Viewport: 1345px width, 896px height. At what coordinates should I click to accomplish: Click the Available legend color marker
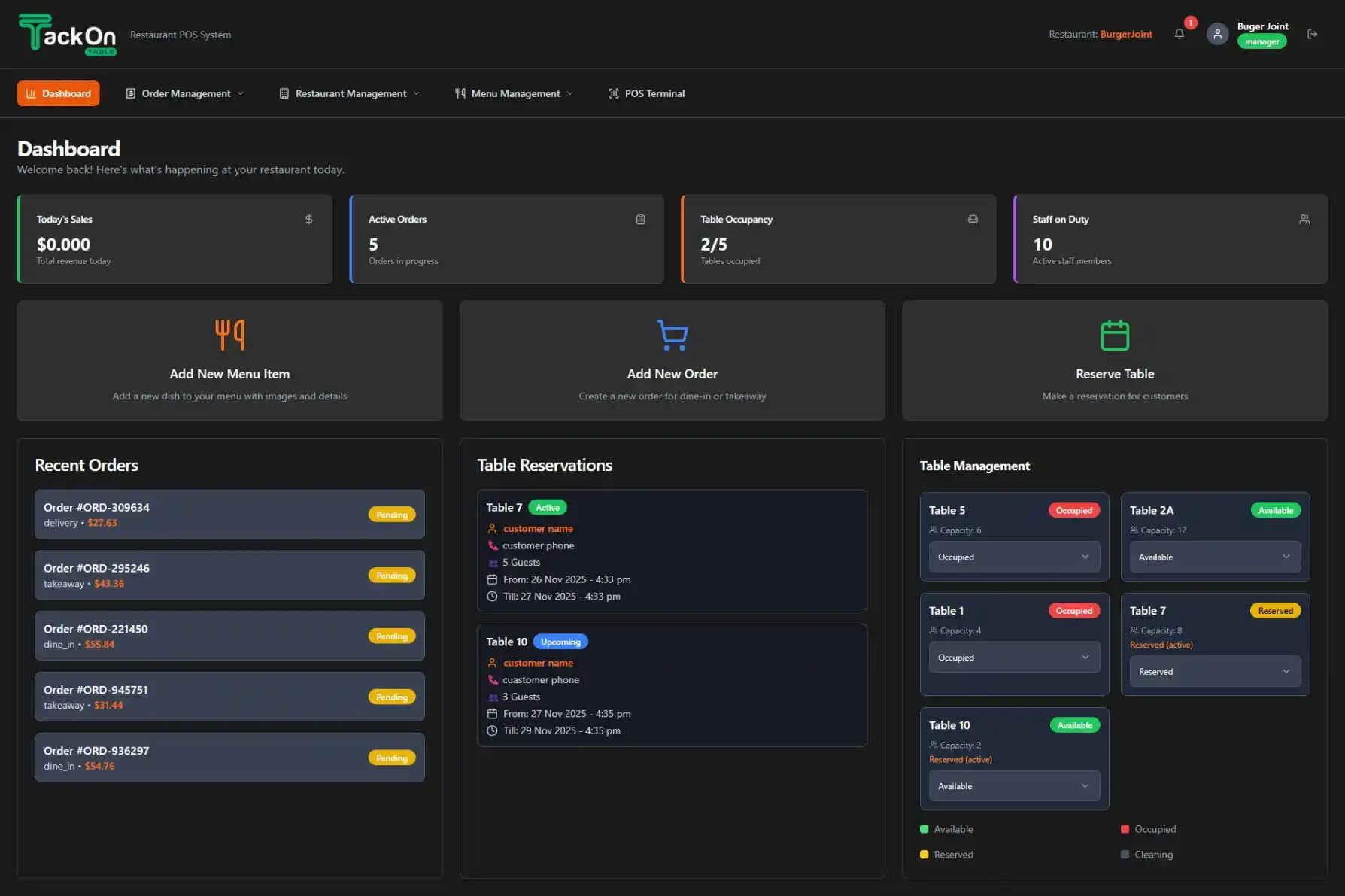[x=924, y=828]
